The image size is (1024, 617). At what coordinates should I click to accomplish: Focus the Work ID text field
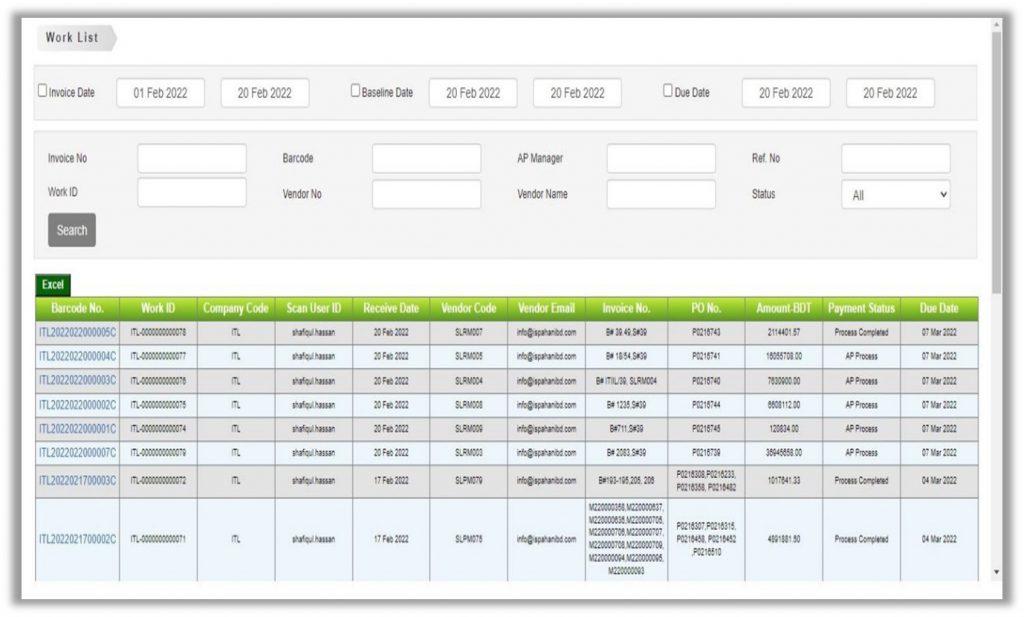point(191,193)
